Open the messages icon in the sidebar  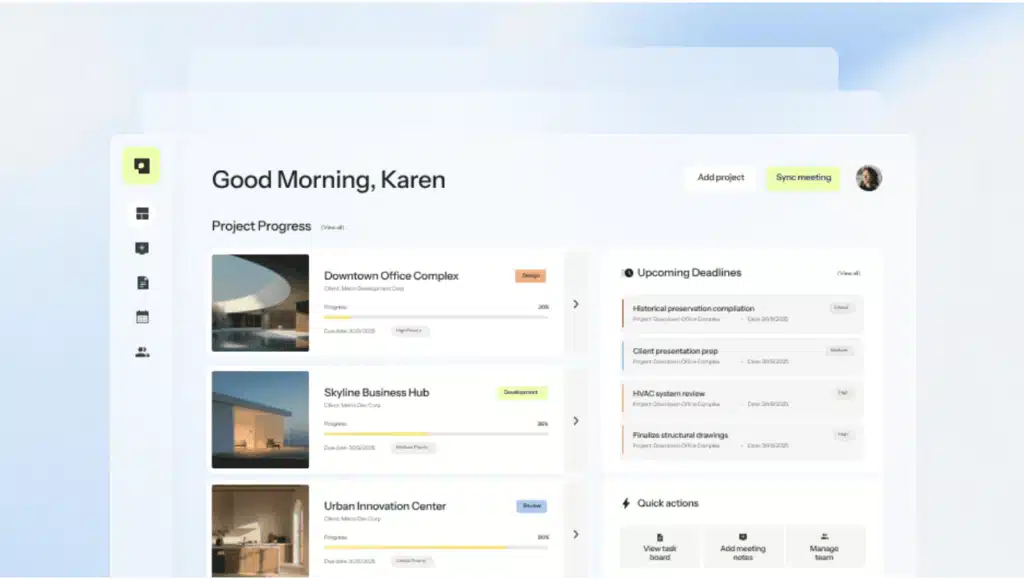[x=142, y=248]
